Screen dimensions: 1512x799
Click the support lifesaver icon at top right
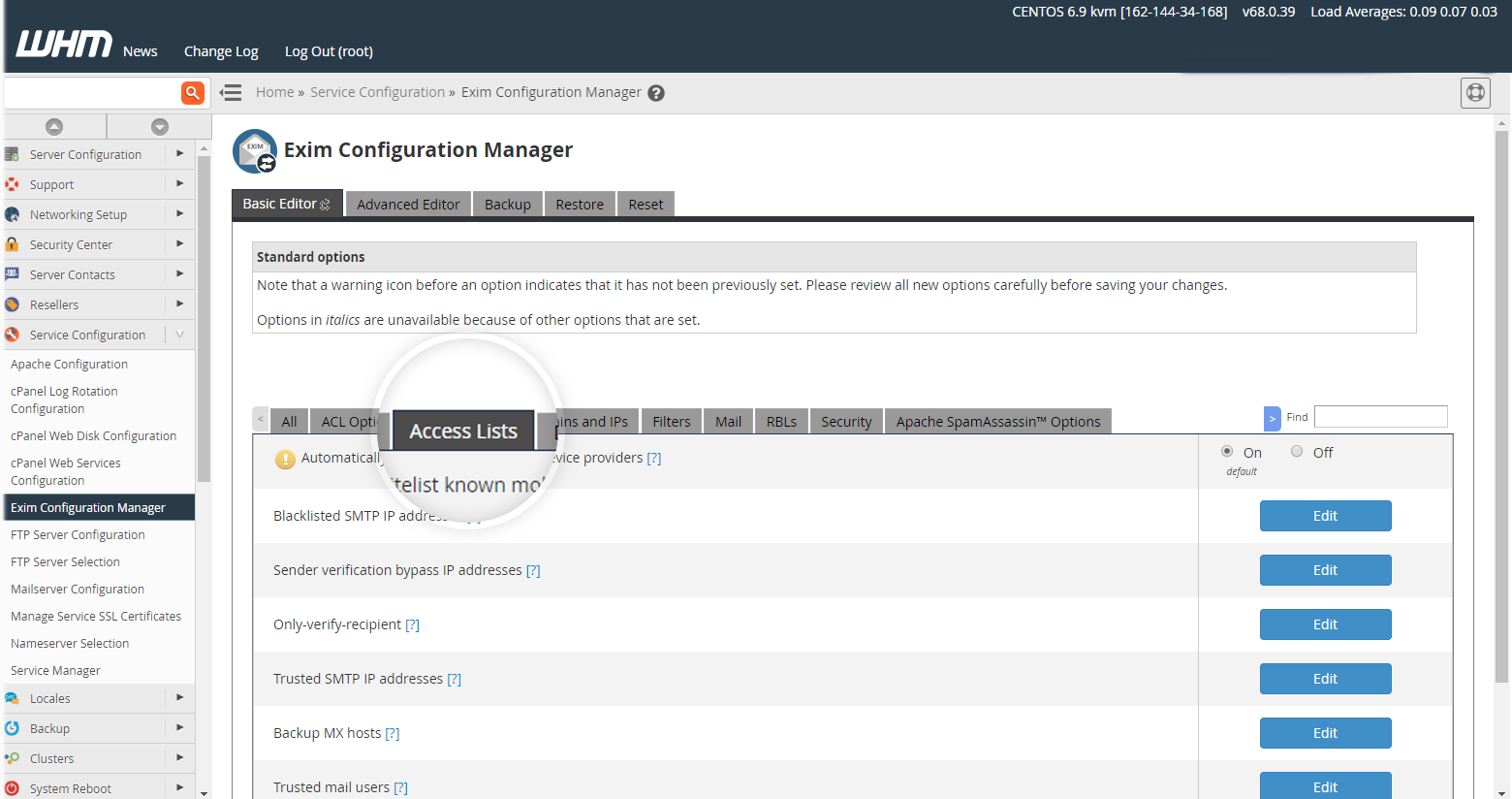pyautogui.click(x=1475, y=93)
